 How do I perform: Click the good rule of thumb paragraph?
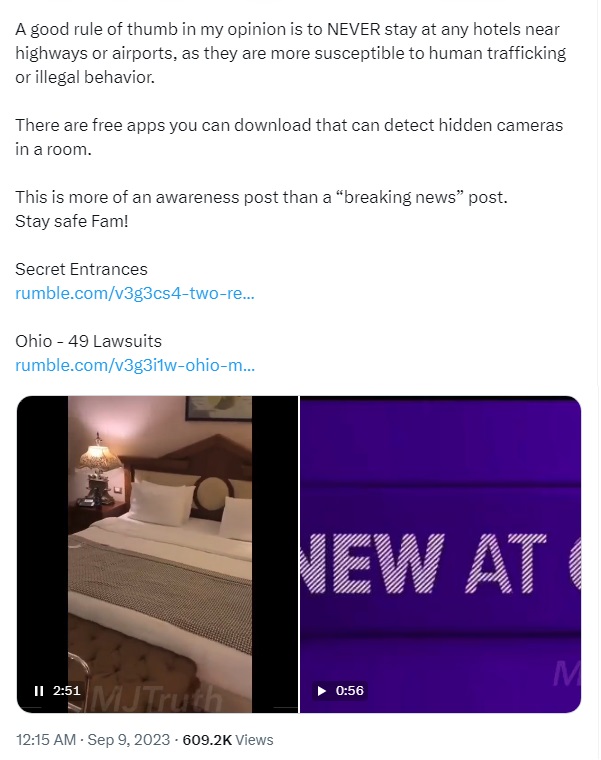291,53
